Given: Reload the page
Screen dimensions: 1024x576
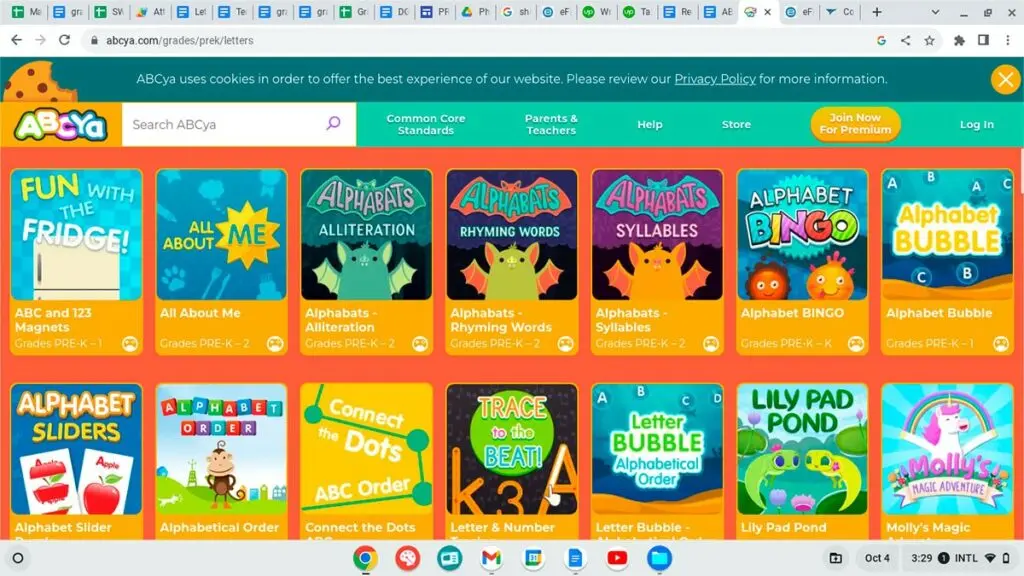Looking at the screenshot, I should 64,40.
